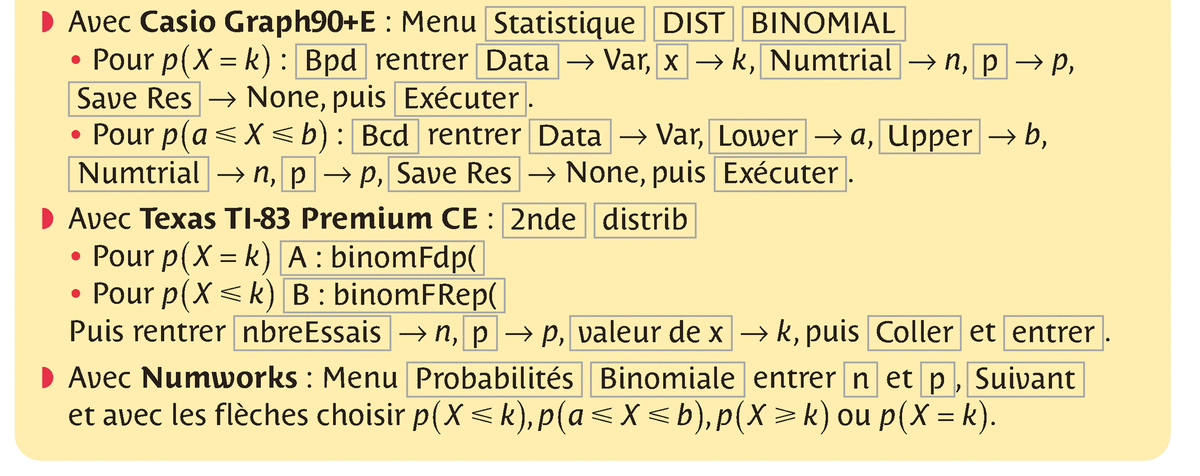Open the Probabilités menu box
Screen dimensions: 1200x476
click(x=496, y=380)
